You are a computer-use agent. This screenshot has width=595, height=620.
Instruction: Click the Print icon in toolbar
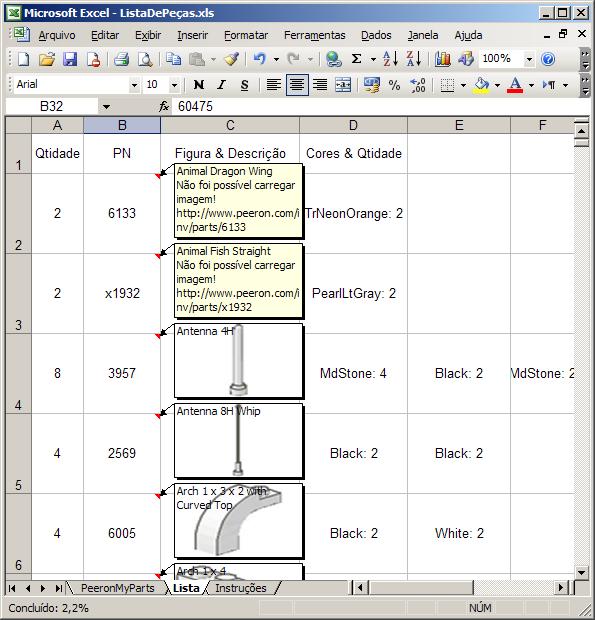(121, 59)
